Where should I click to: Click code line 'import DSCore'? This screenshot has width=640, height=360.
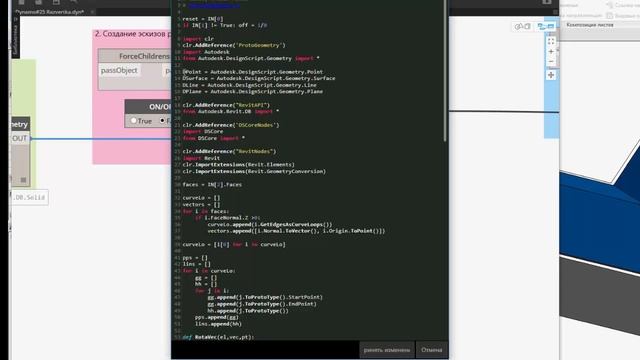202,131
